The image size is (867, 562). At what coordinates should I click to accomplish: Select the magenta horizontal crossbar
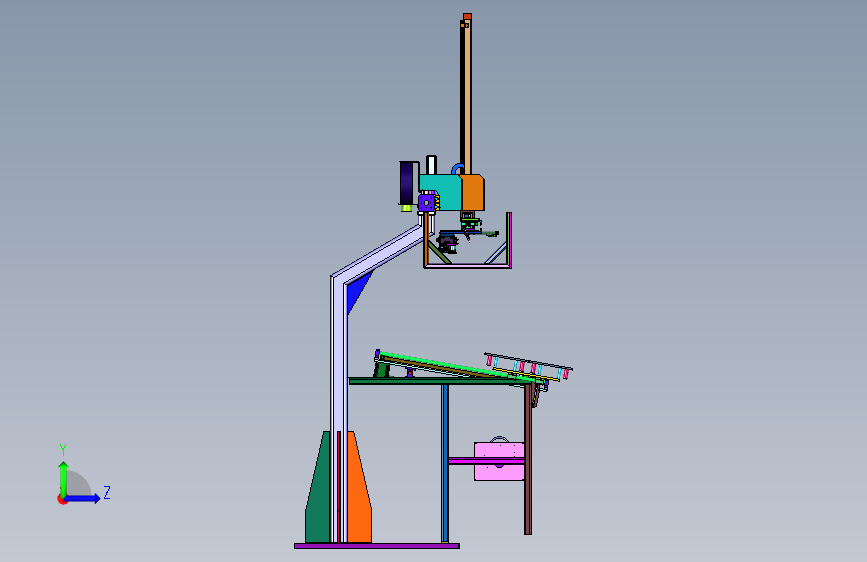tap(485, 461)
